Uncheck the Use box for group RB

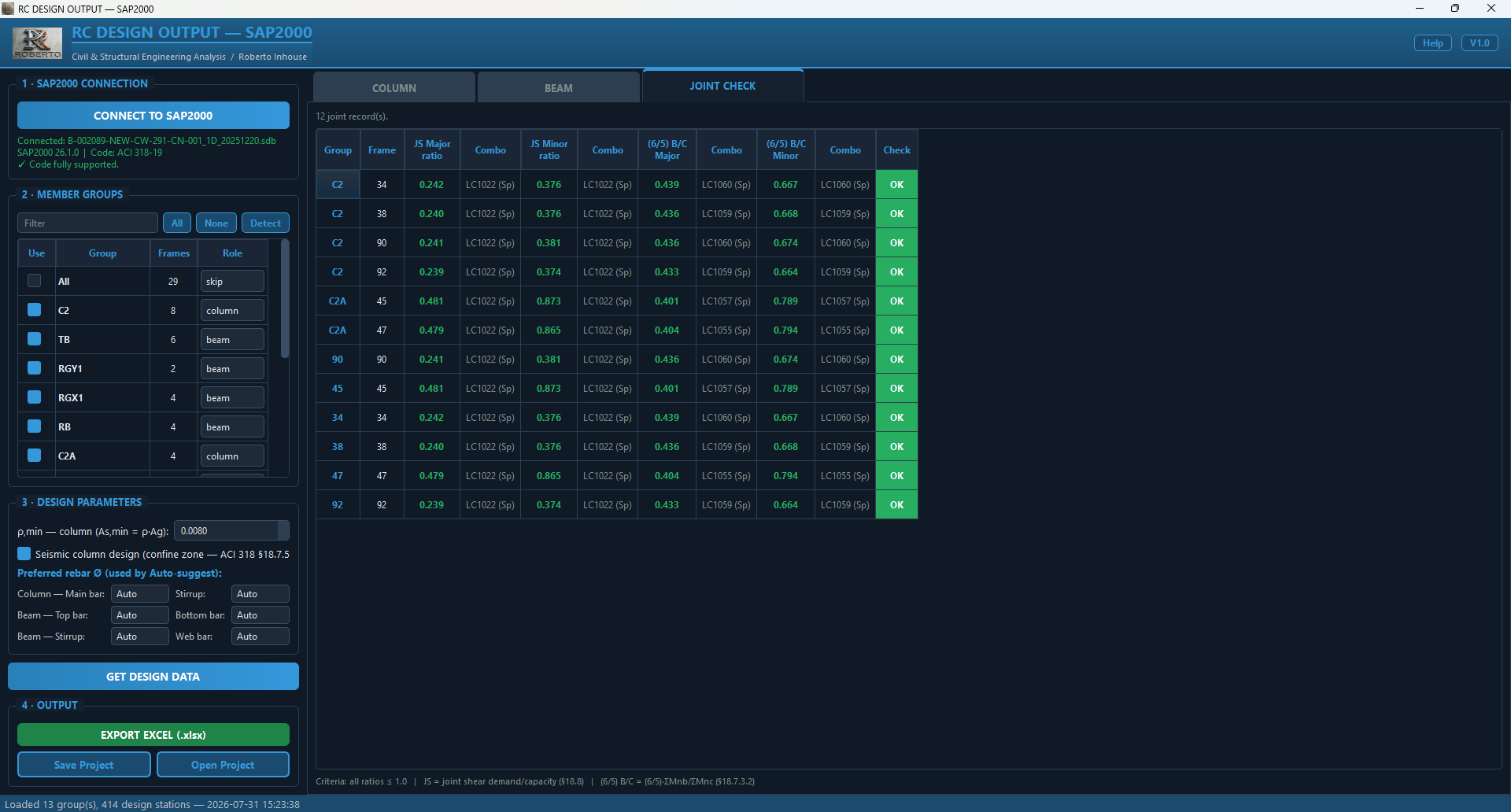pyautogui.click(x=34, y=426)
